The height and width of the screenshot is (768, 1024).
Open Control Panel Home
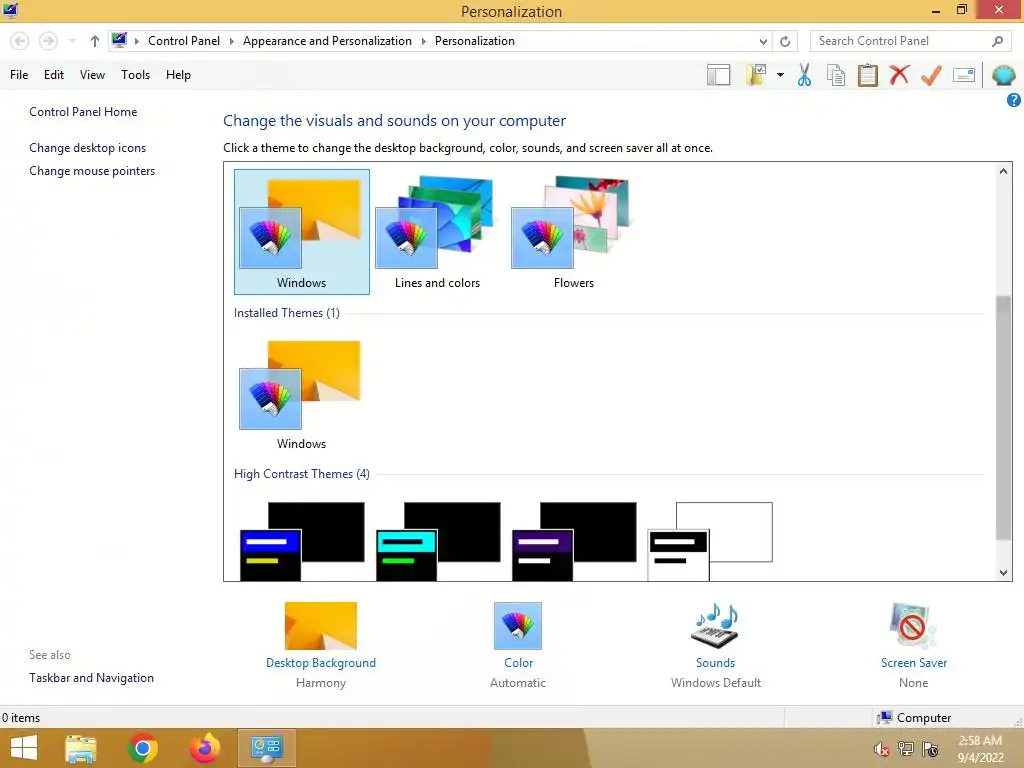83,112
